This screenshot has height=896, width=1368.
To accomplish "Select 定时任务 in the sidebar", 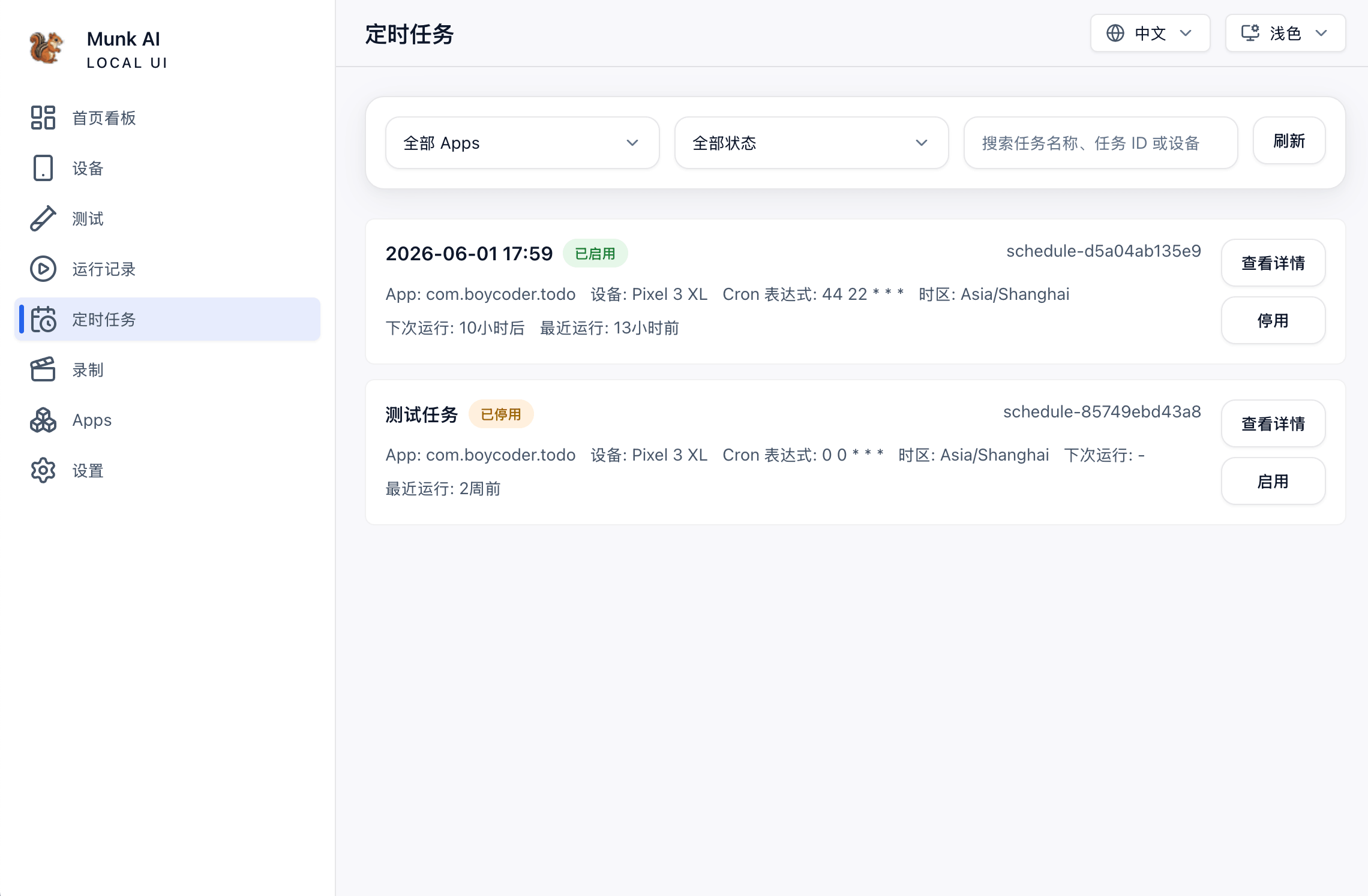I will coord(167,319).
